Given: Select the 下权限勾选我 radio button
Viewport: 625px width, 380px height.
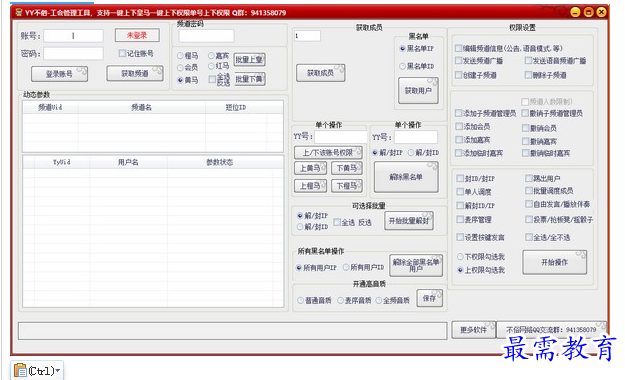Looking at the screenshot, I should (460, 256).
